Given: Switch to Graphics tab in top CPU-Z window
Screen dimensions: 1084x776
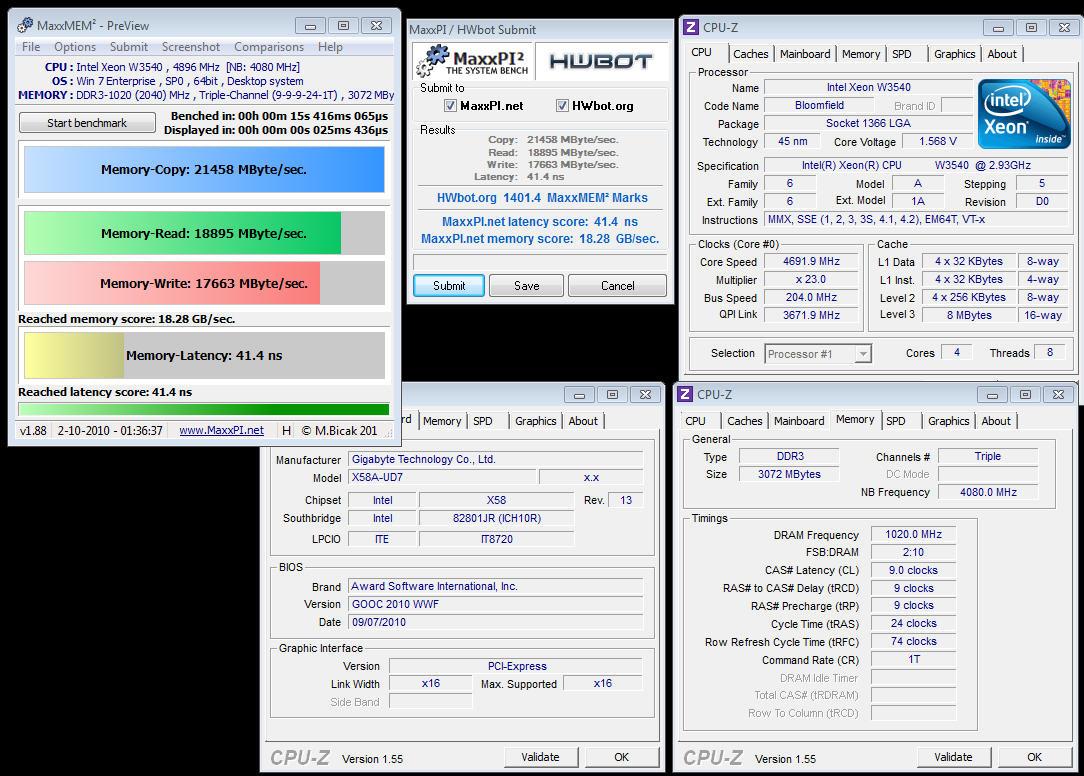Looking at the screenshot, I should click(x=954, y=54).
